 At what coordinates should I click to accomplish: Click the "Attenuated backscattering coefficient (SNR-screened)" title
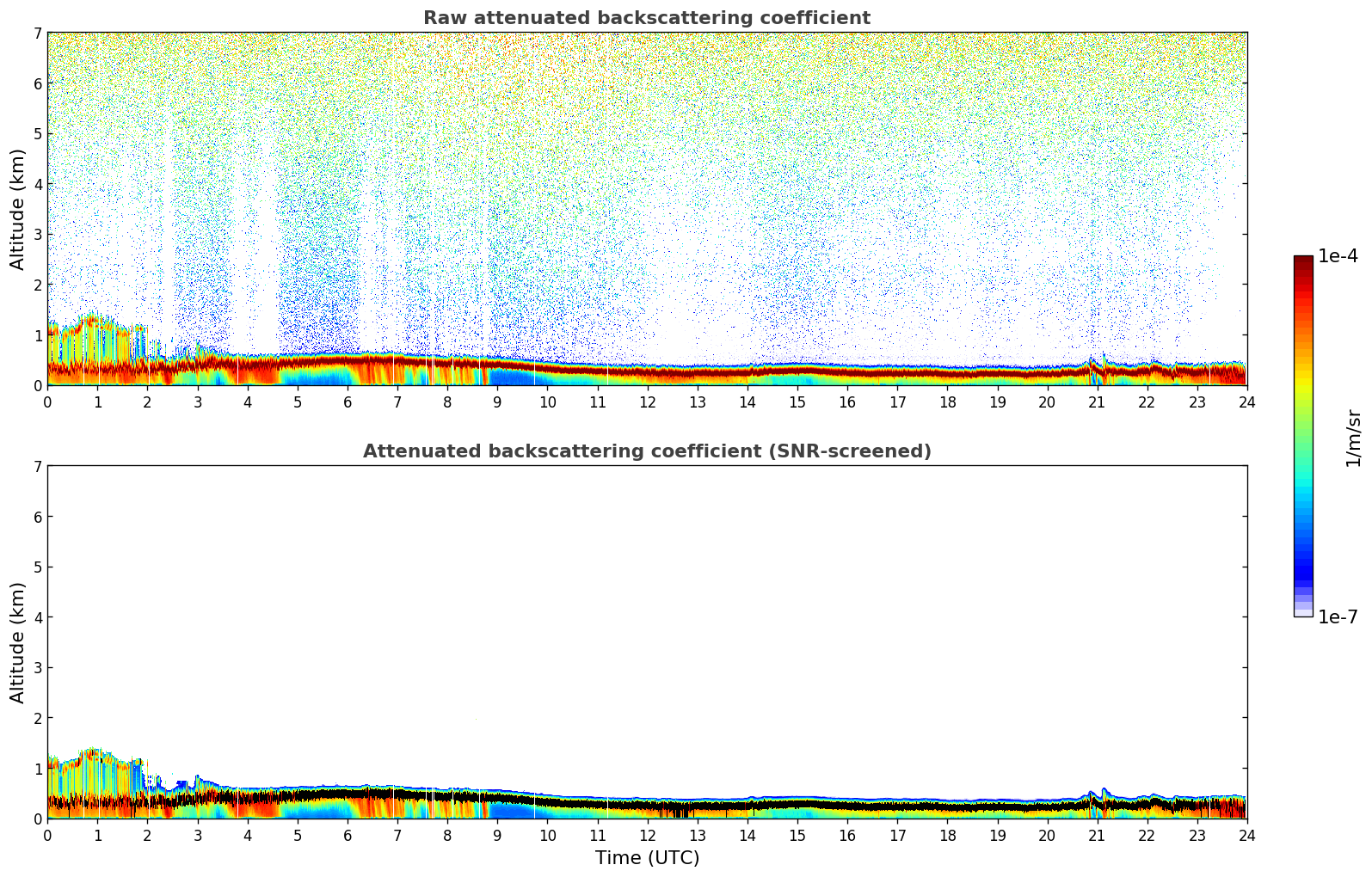point(646,451)
